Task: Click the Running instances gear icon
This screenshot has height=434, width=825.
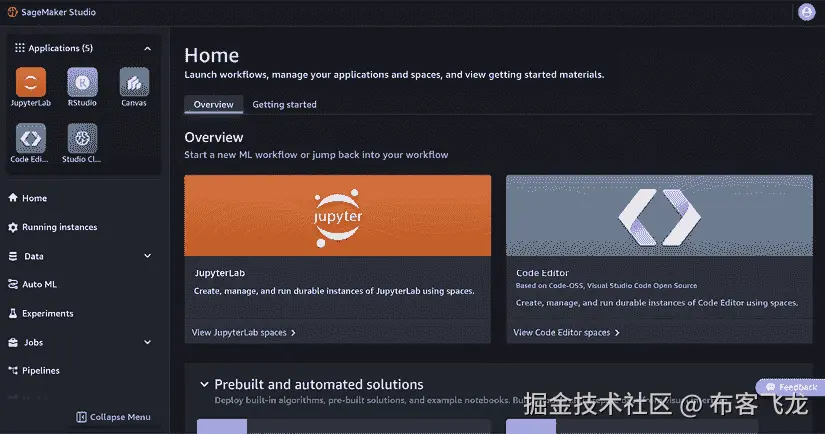Action: 13,227
